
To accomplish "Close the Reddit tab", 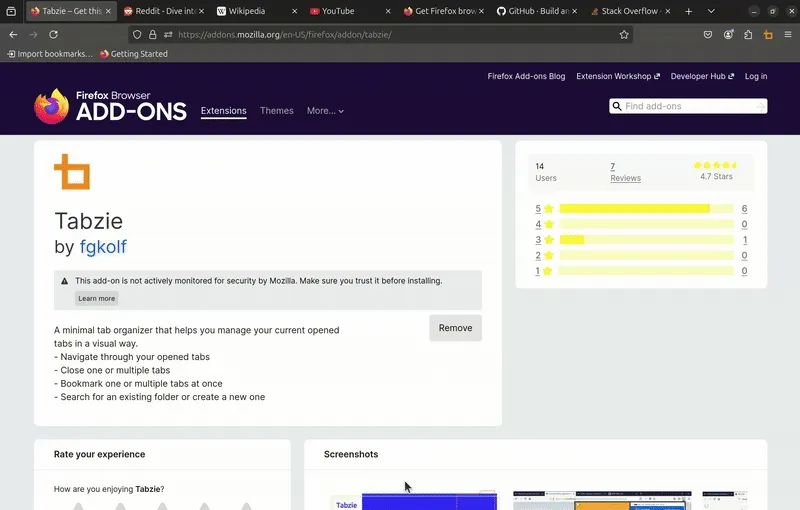I will (201, 11).
